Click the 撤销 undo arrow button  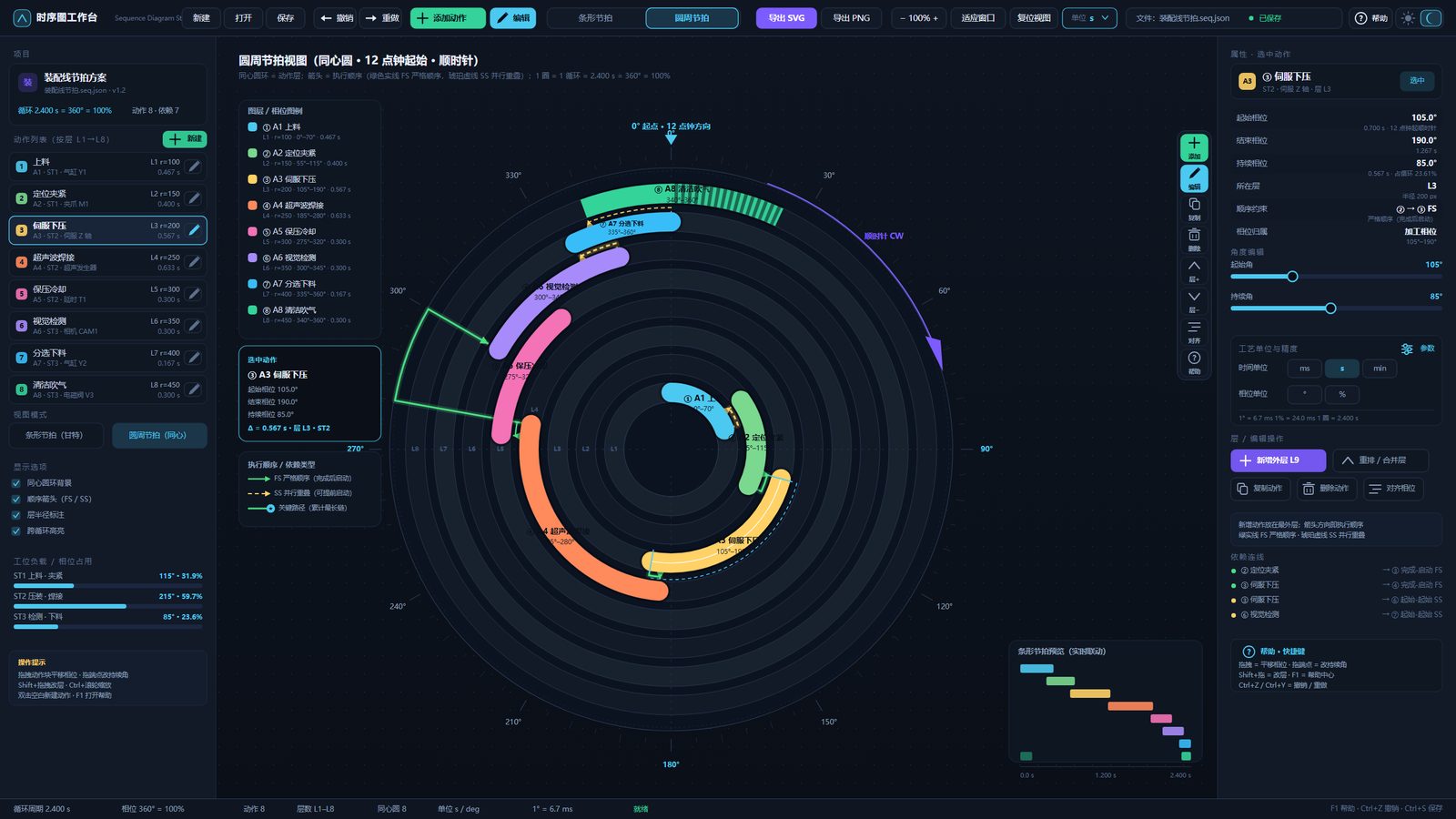[336, 18]
